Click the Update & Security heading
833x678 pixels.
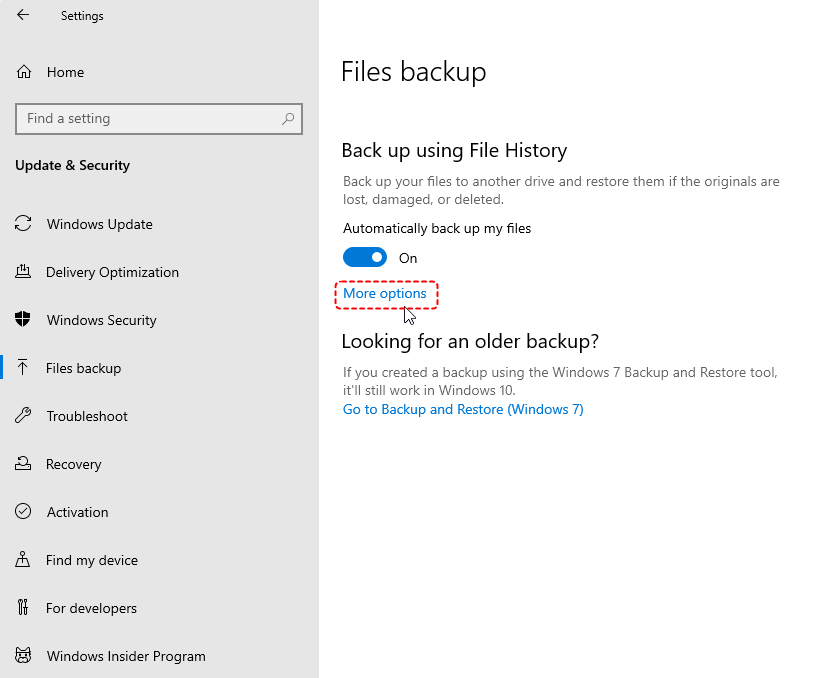point(72,165)
